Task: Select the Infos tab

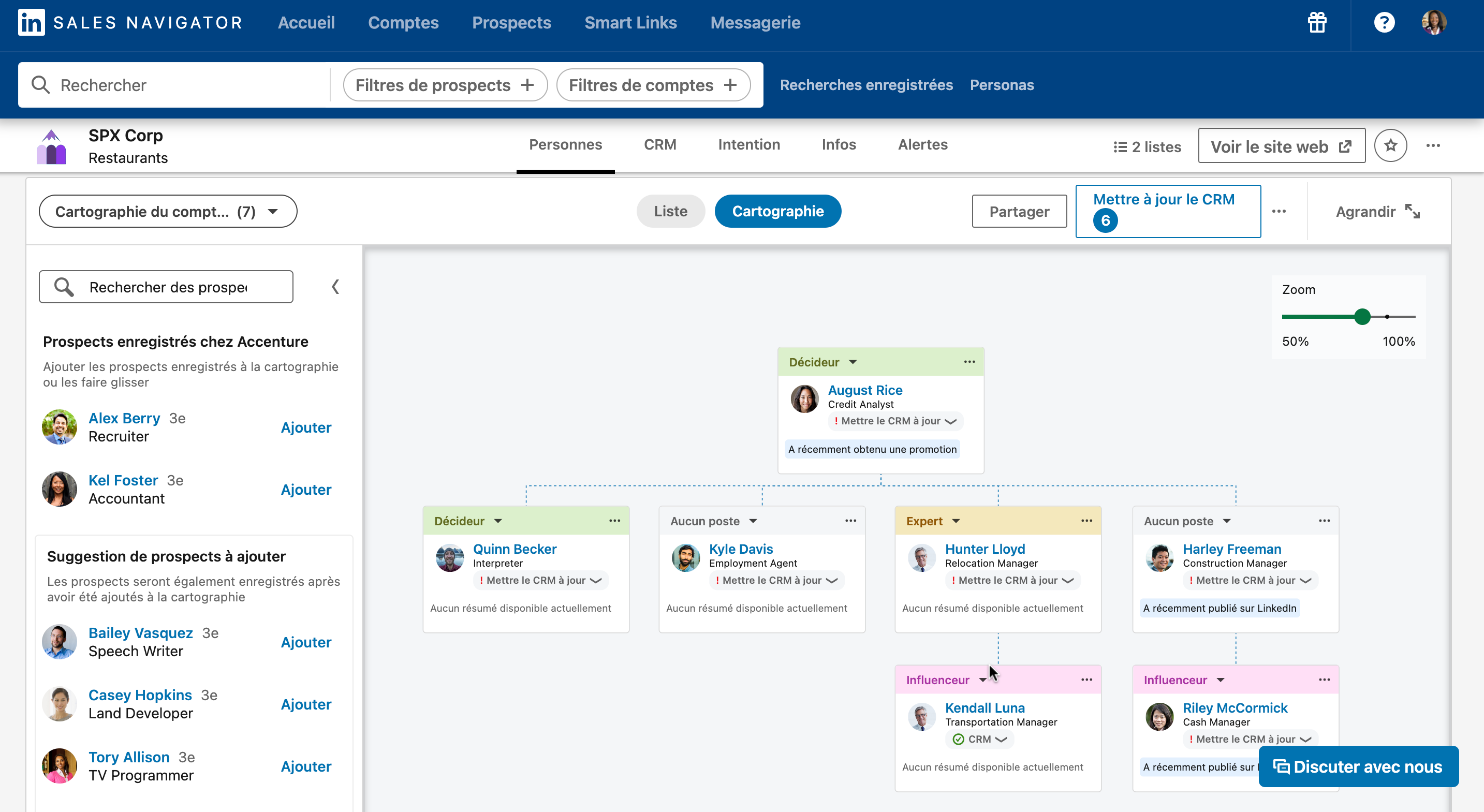Action: pos(839,144)
